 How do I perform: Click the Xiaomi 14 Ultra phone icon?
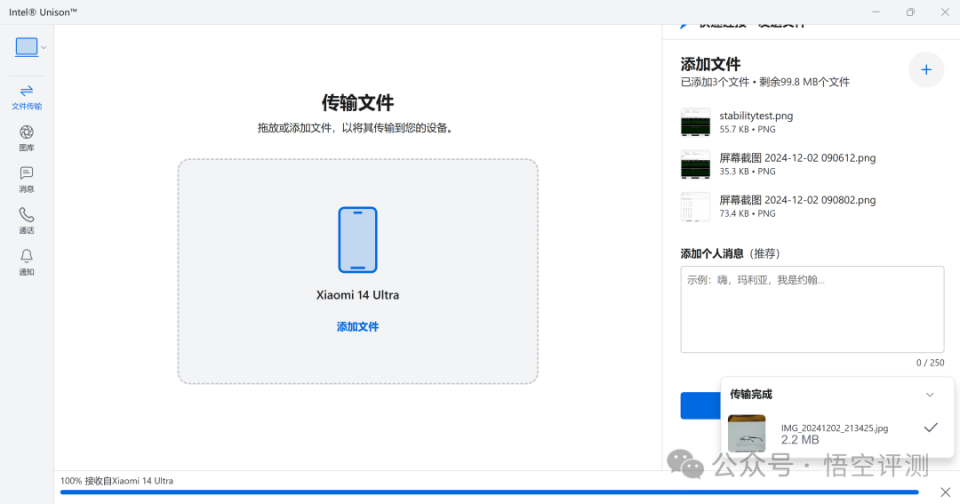coord(358,239)
